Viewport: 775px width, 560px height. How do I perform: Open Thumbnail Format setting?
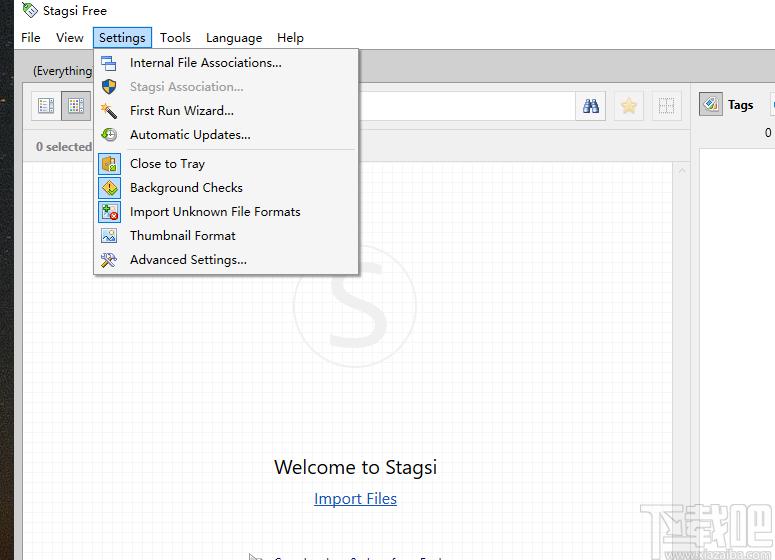[x=226, y=236]
